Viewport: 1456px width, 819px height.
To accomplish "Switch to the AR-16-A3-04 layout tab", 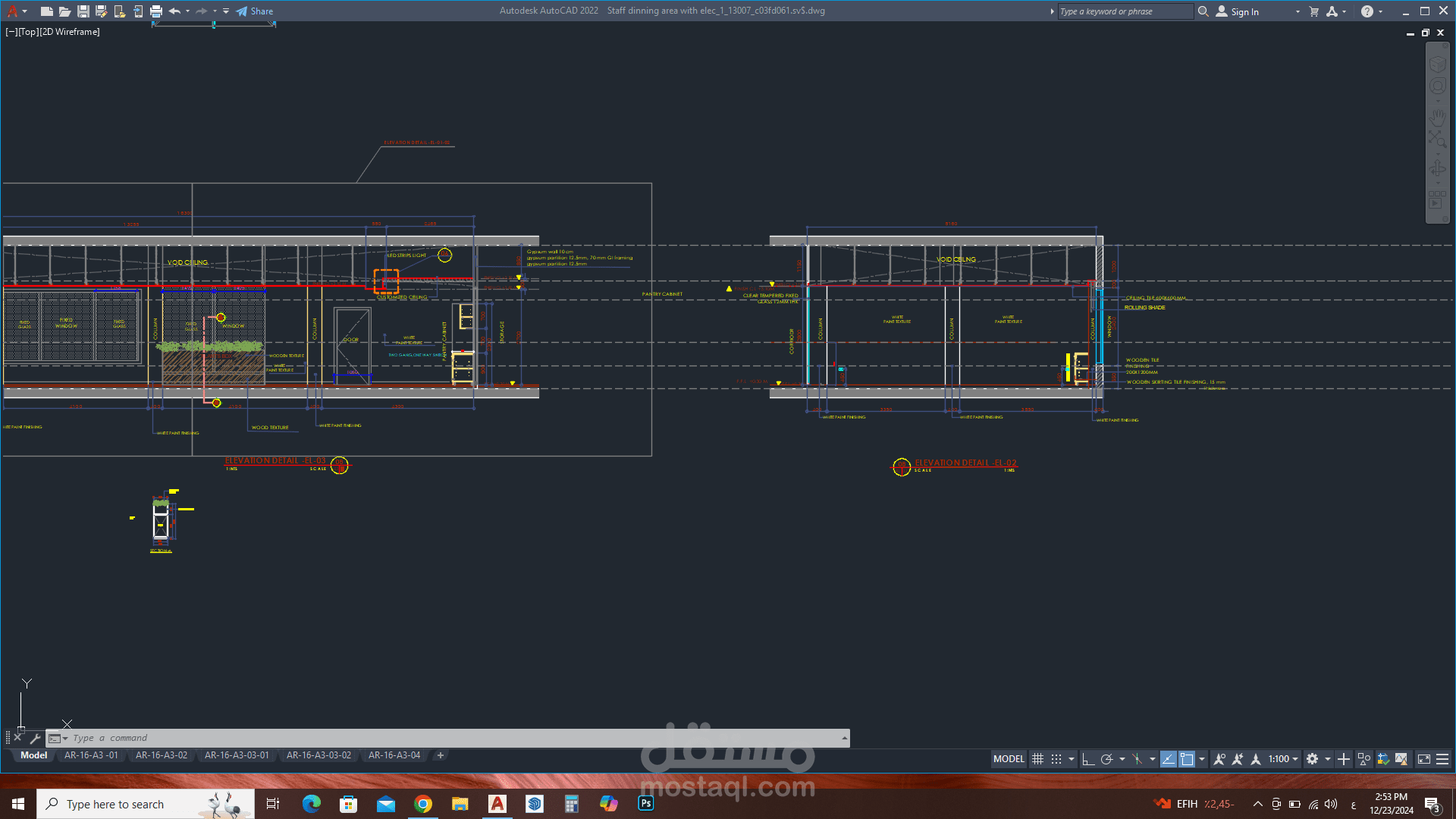I will 394,755.
